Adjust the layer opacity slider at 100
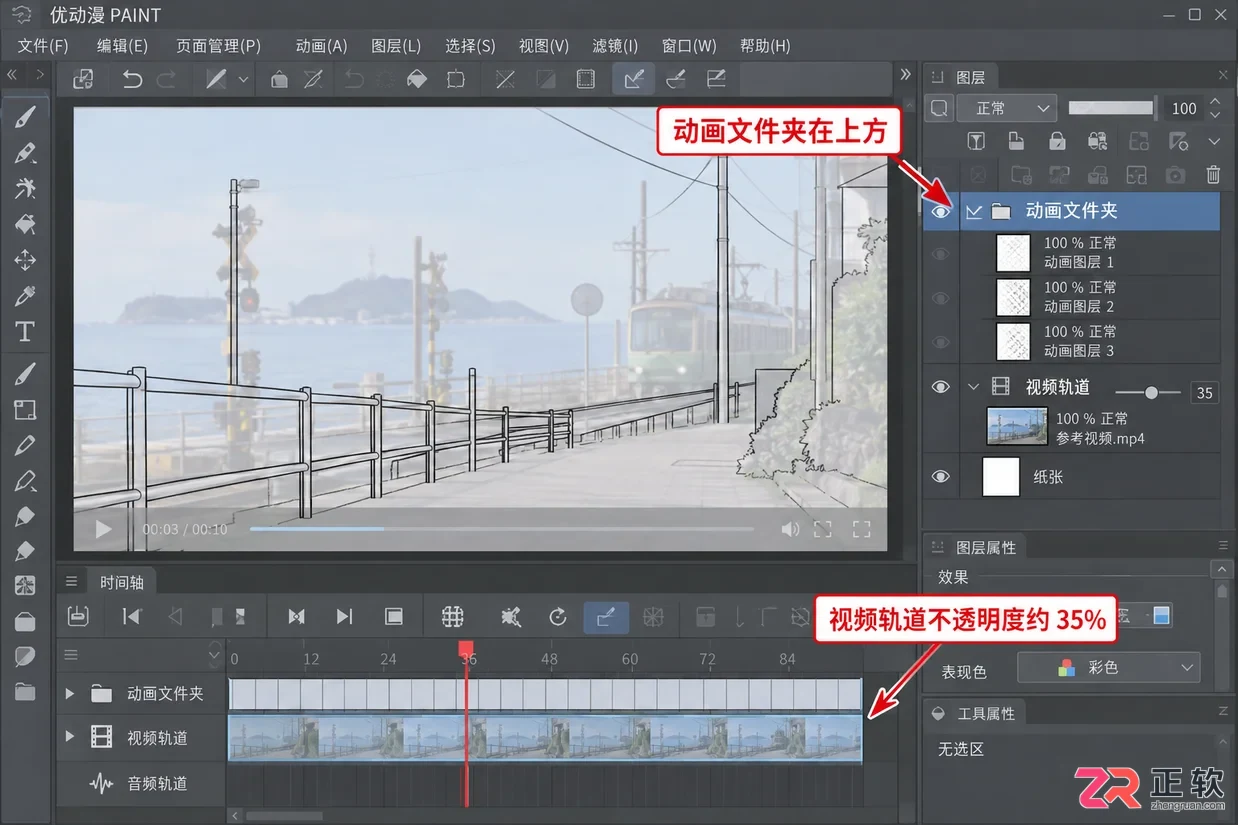The height and width of the screenshot is (825, 1238). tap(1113, 108)
